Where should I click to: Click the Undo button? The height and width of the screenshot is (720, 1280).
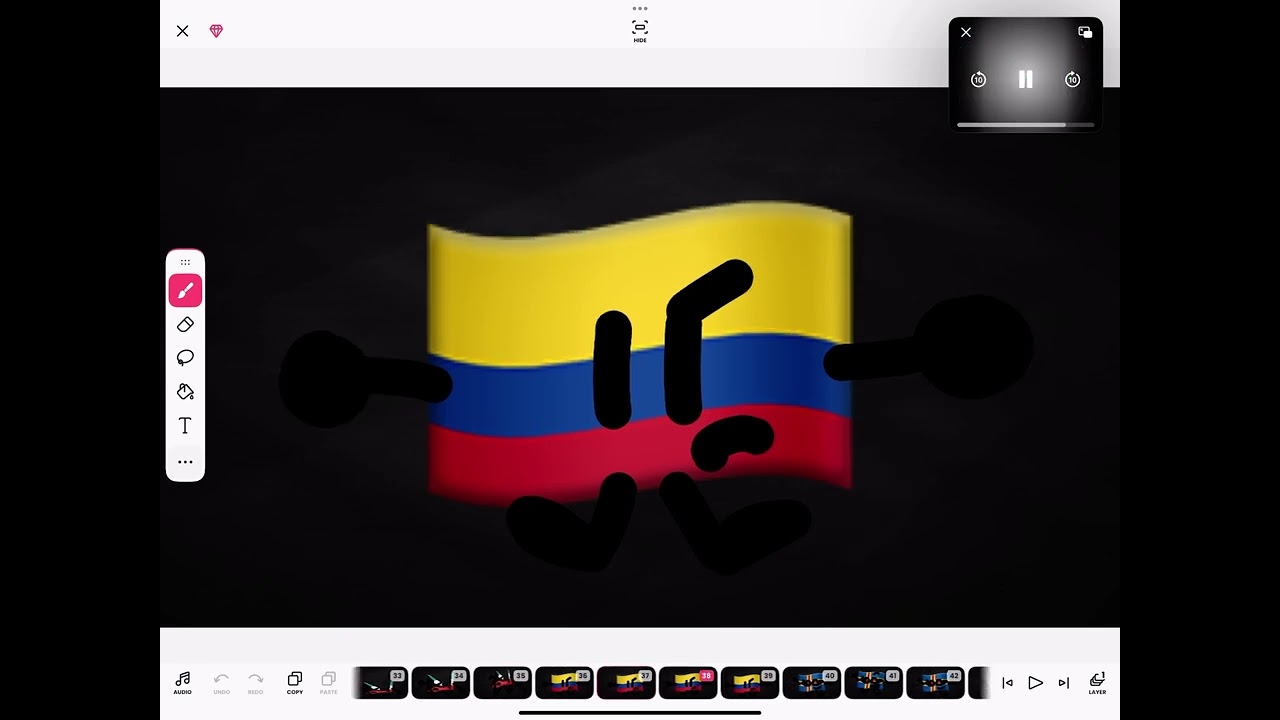point(221,684)
